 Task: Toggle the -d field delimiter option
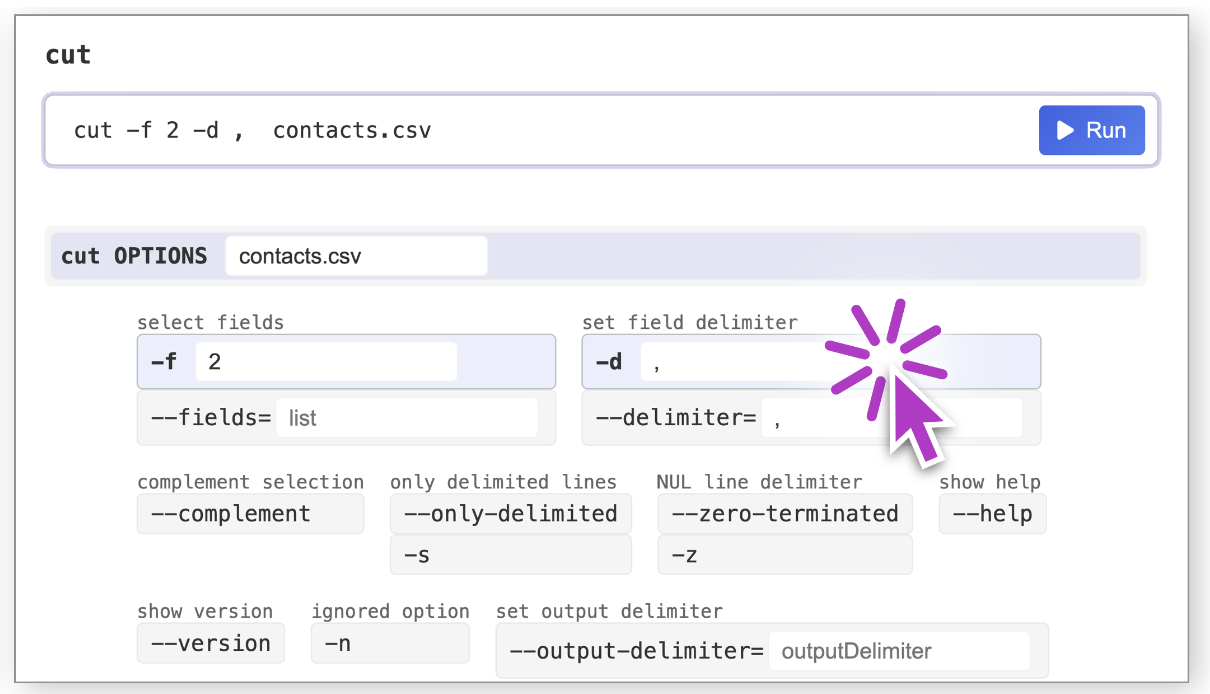pos(608,362)
